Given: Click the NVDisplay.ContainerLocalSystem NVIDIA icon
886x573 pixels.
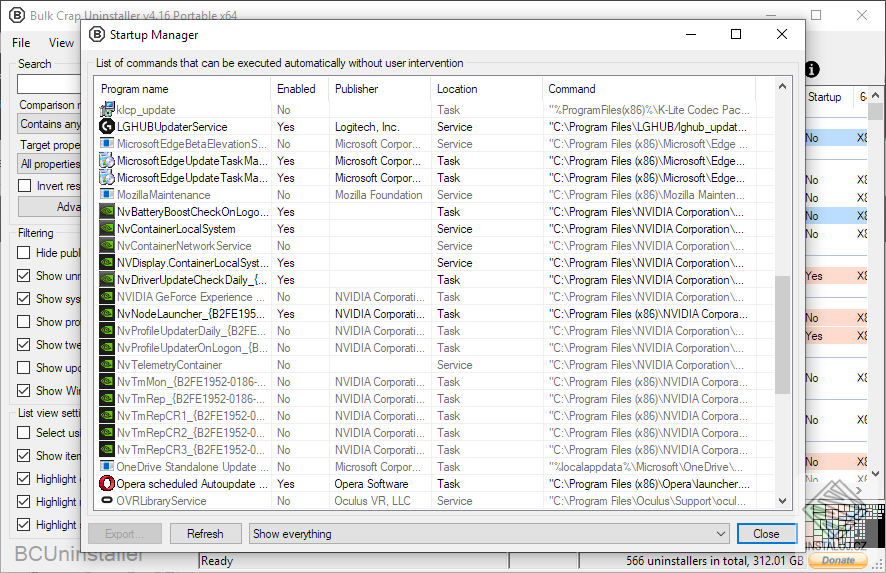Looking at the screenshot, I should pos(107,262).
